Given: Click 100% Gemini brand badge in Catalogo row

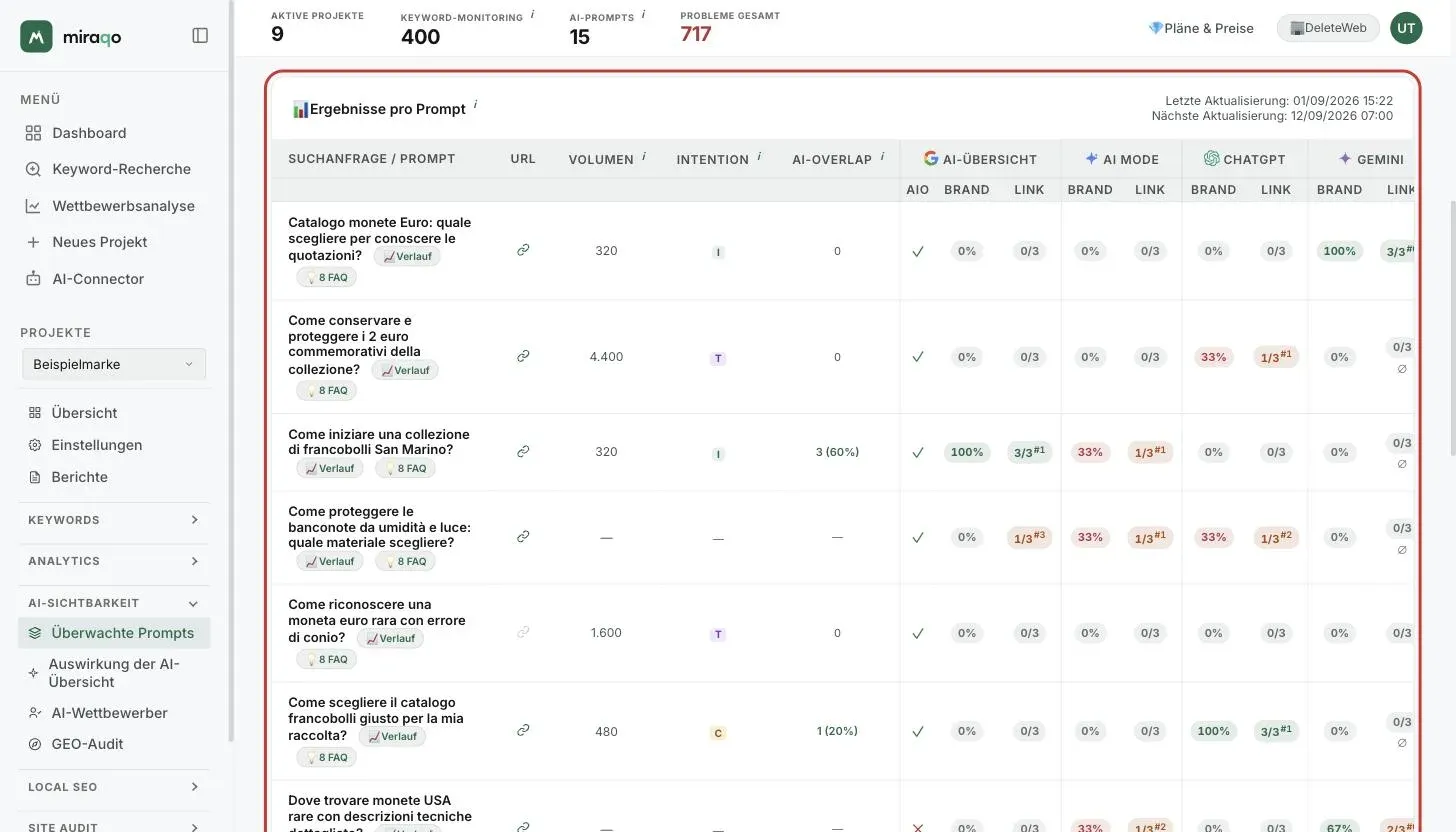Looking at the screenshot, I should [x=1339, y=251].
